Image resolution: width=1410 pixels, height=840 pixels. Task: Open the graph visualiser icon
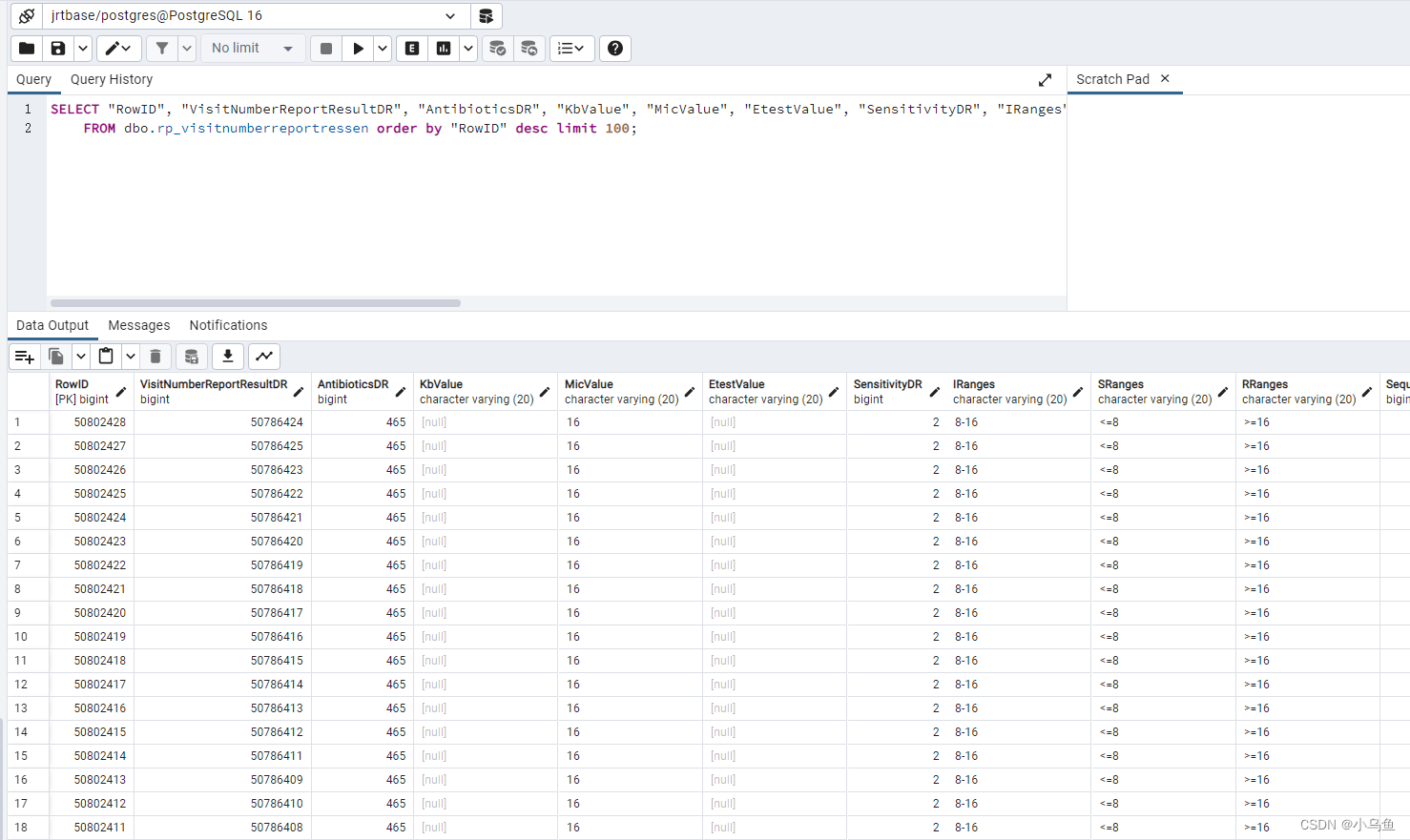(x=264, y=357)
